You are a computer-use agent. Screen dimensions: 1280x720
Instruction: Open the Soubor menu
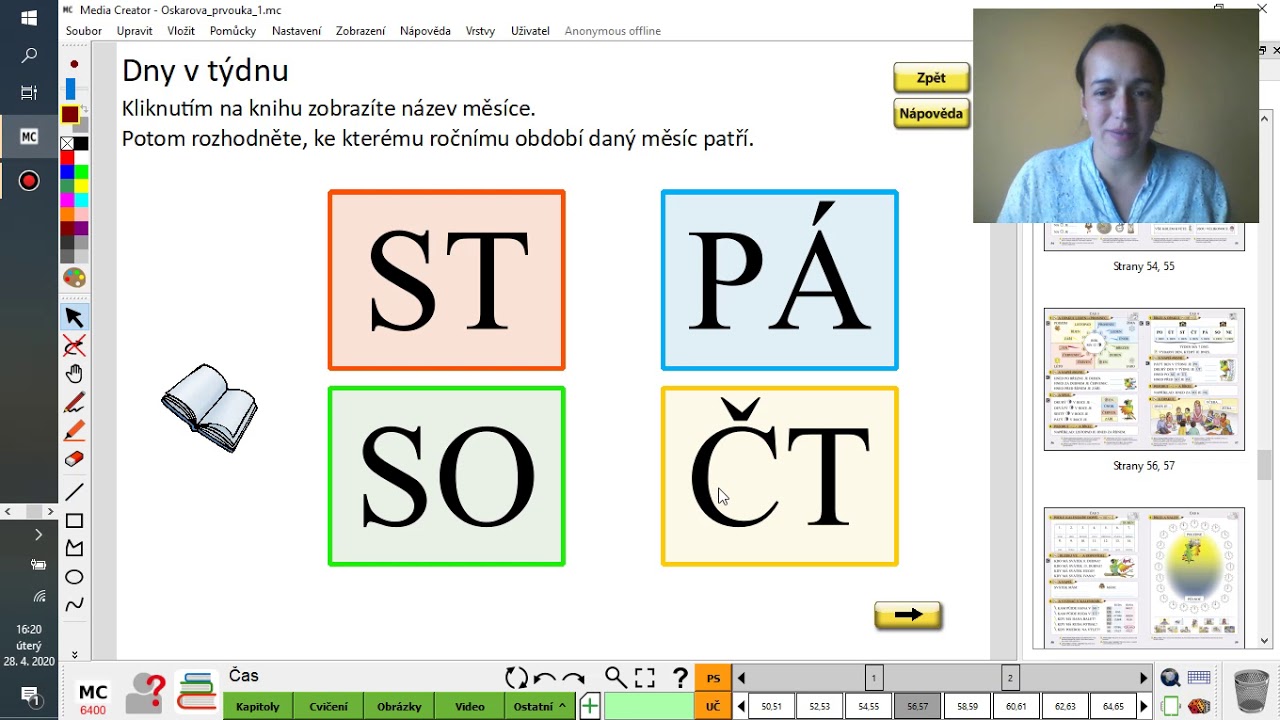84,31
